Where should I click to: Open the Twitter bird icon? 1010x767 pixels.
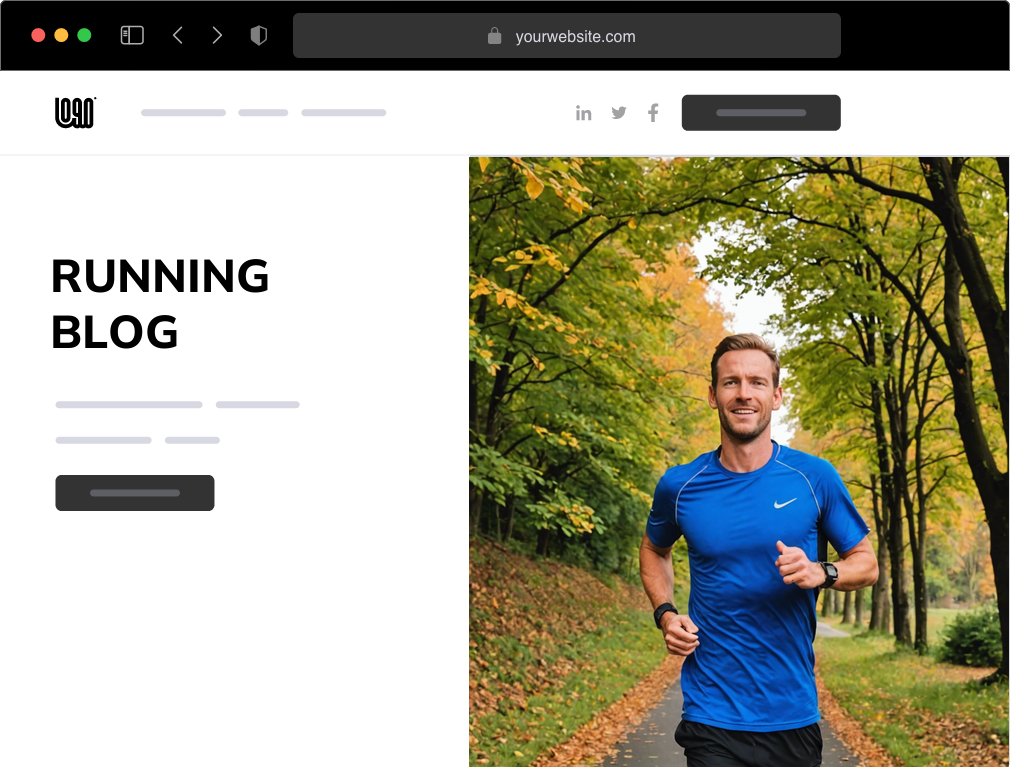pos(619,113)
